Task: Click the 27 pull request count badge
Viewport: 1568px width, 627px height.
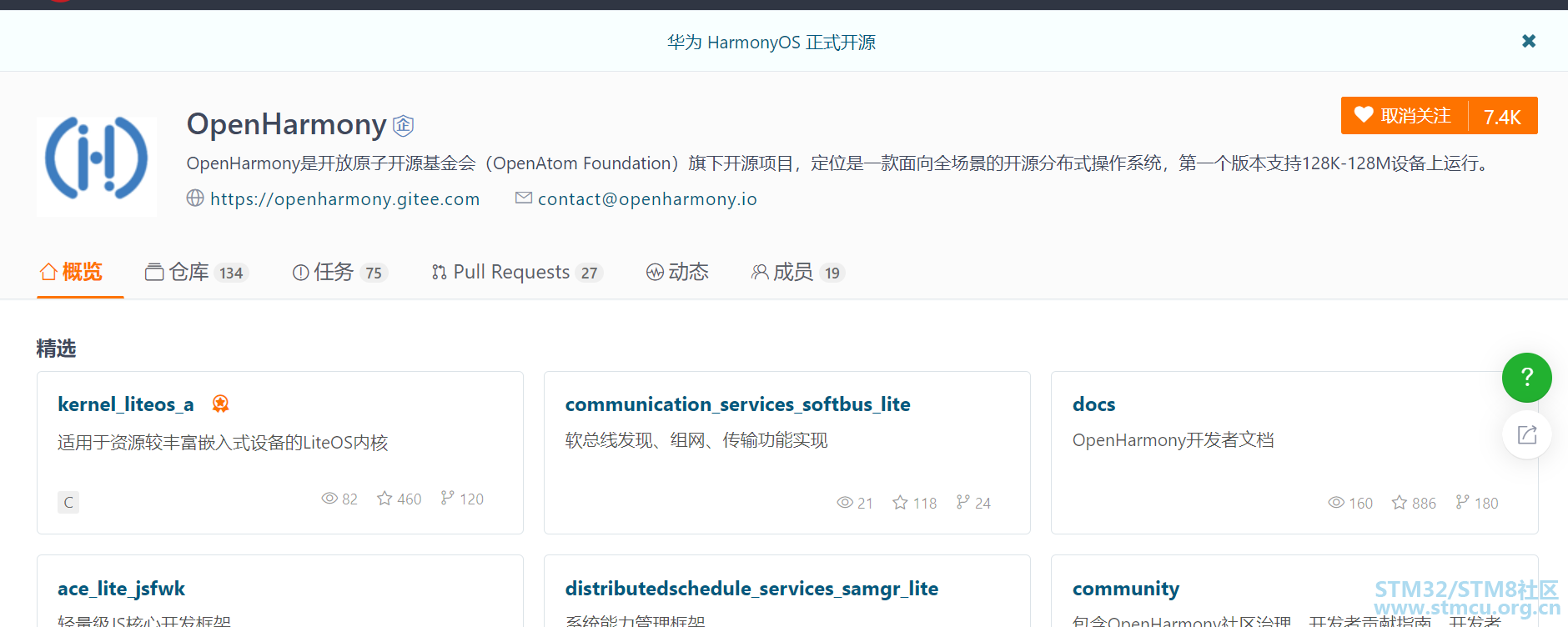Action: [590, 273]
